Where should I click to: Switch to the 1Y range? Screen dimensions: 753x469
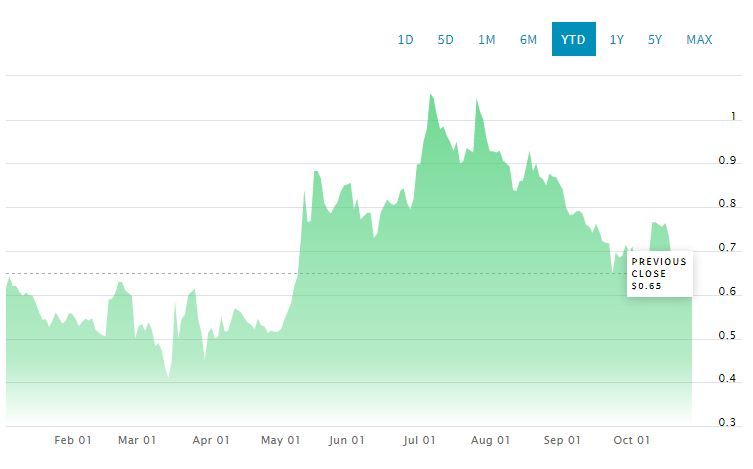click(x=617, y=40)
